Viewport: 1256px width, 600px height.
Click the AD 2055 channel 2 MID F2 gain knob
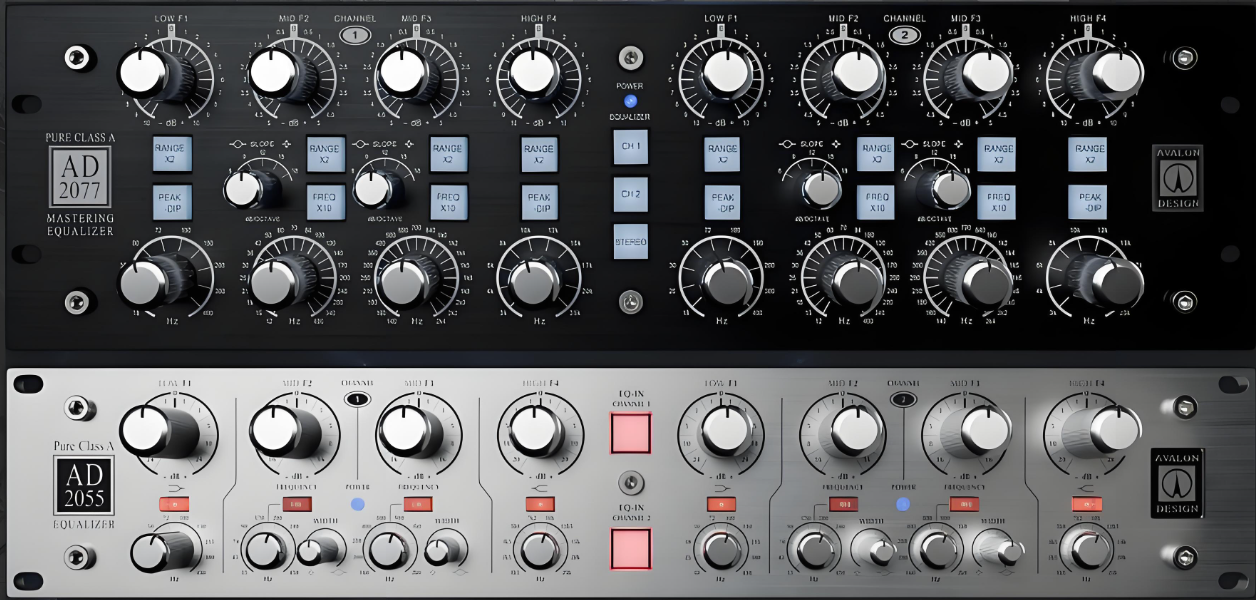848,432
